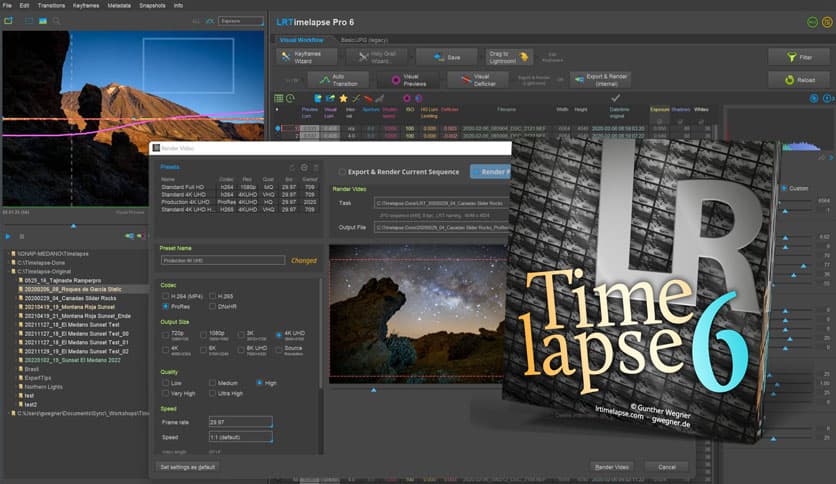Click Cancel in the Render Video dialog
Viewport: 836px width, 484px height.
[666, 467]
